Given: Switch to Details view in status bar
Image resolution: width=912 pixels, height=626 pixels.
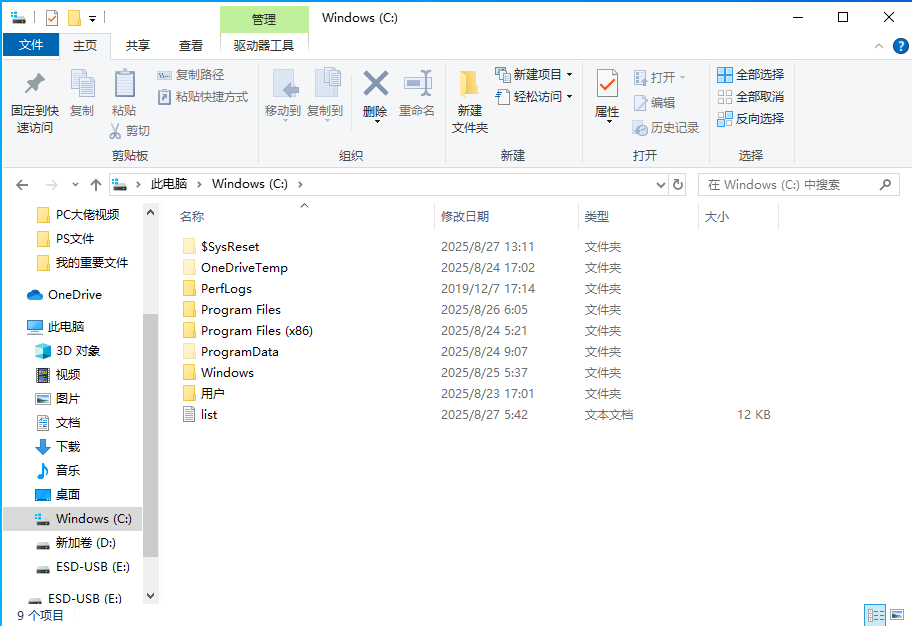Looking at the screenshot, I should (x=875, y=615).
